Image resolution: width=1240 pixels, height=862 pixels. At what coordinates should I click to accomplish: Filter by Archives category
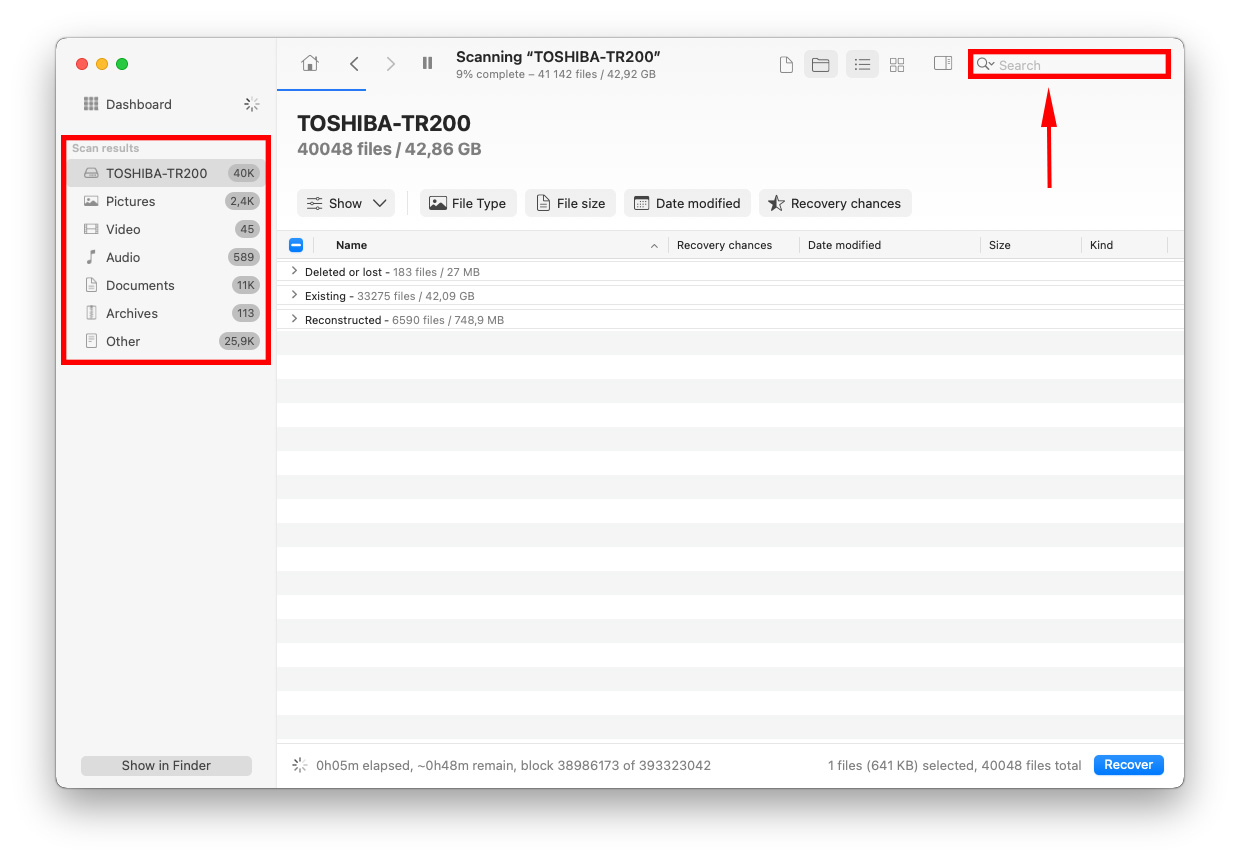(167, 313)
